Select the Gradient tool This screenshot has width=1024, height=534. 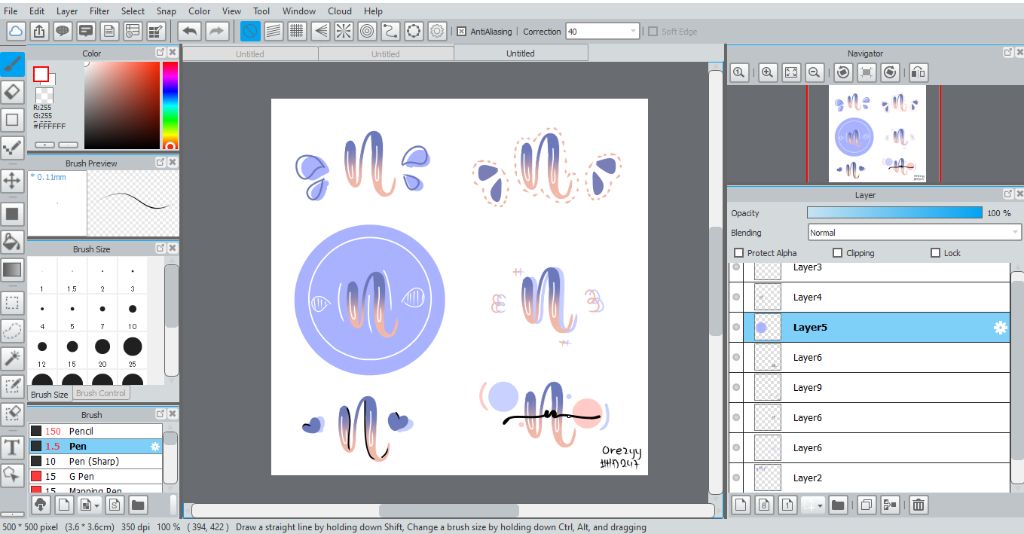point(12,270)
